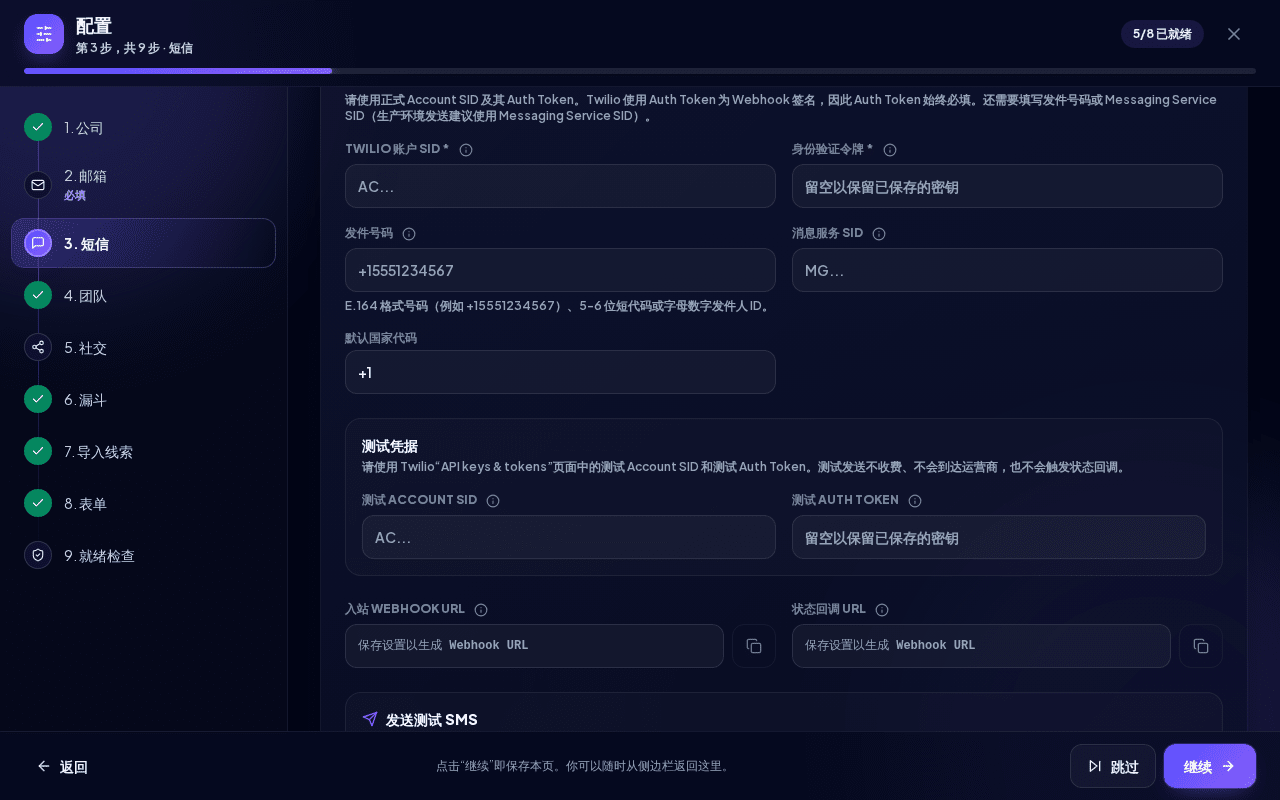Focus the TWILIO 账户 SID field

(560, 186)
